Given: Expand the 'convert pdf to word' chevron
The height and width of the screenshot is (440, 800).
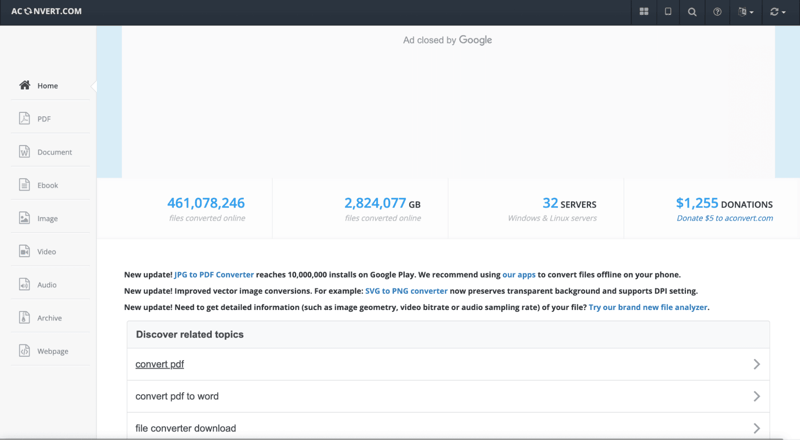Looking at the screenshot, I should (756, 396).
